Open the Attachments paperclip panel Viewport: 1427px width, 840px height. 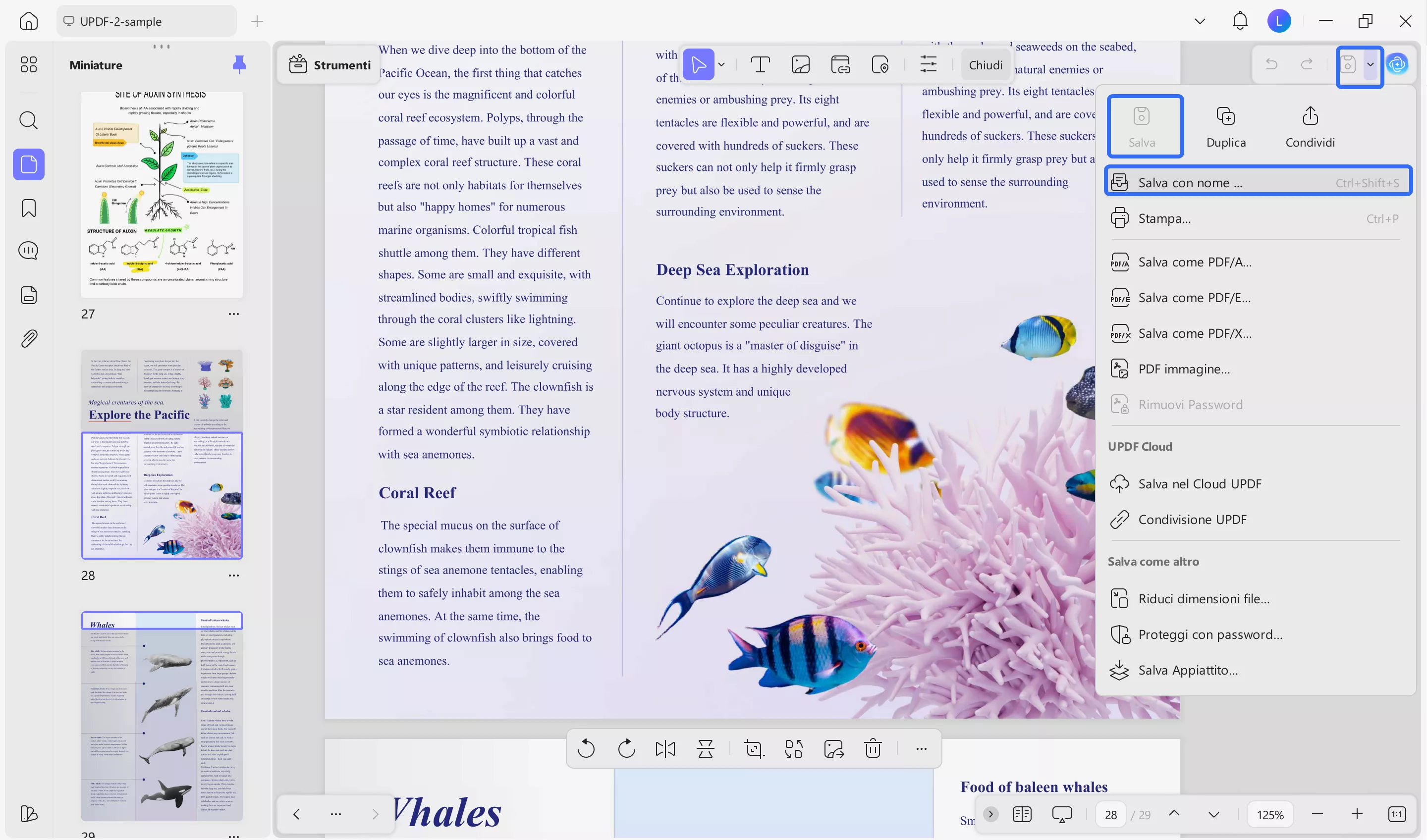[x=28, y=338]
